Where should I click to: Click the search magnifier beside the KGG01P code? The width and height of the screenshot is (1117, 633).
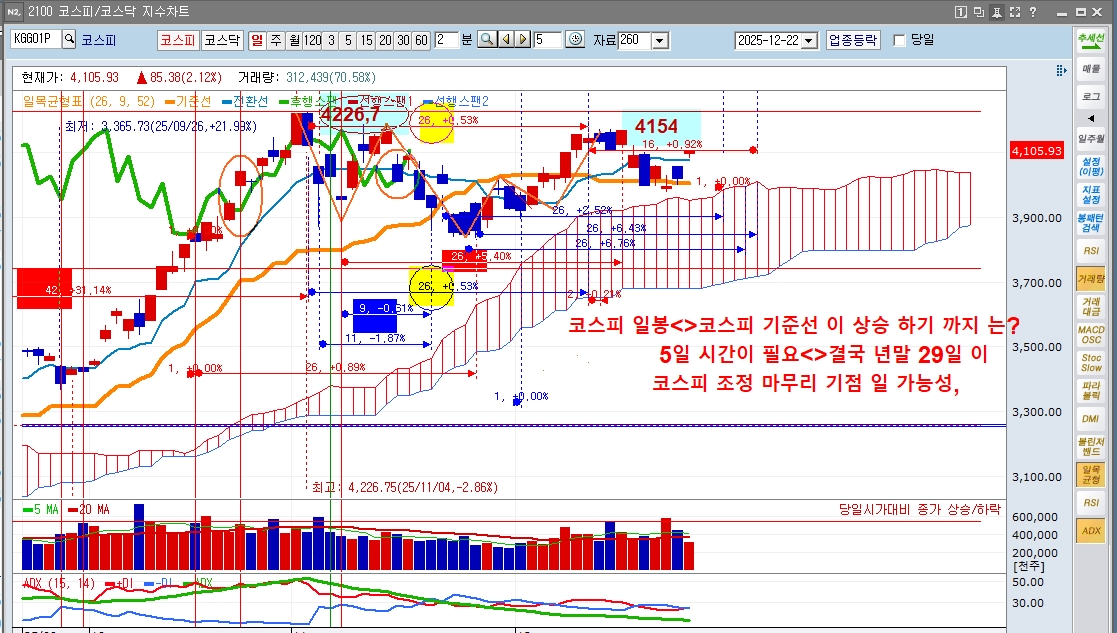coord(69,39)
